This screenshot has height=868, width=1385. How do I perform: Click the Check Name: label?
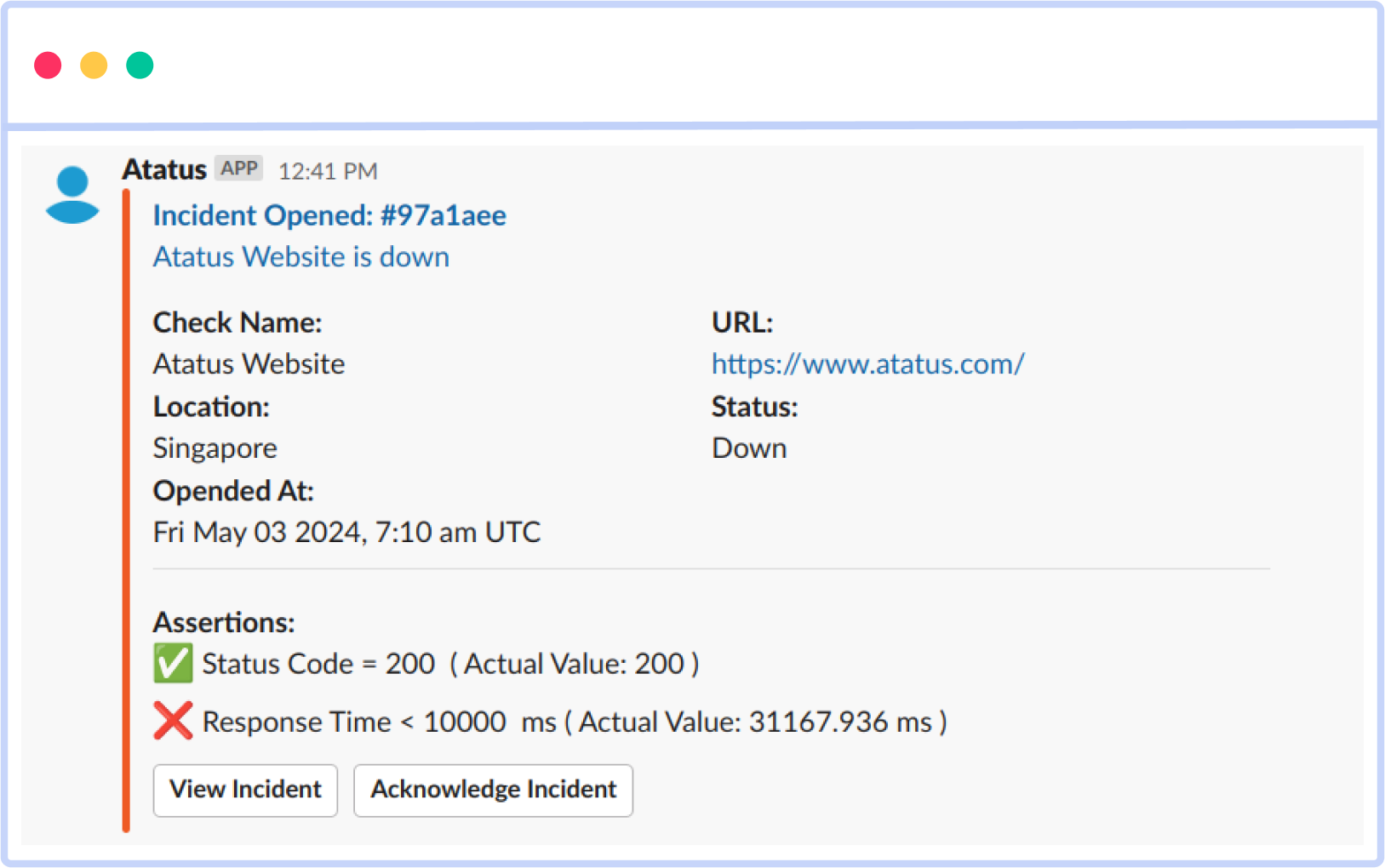[x=238, y=323]
